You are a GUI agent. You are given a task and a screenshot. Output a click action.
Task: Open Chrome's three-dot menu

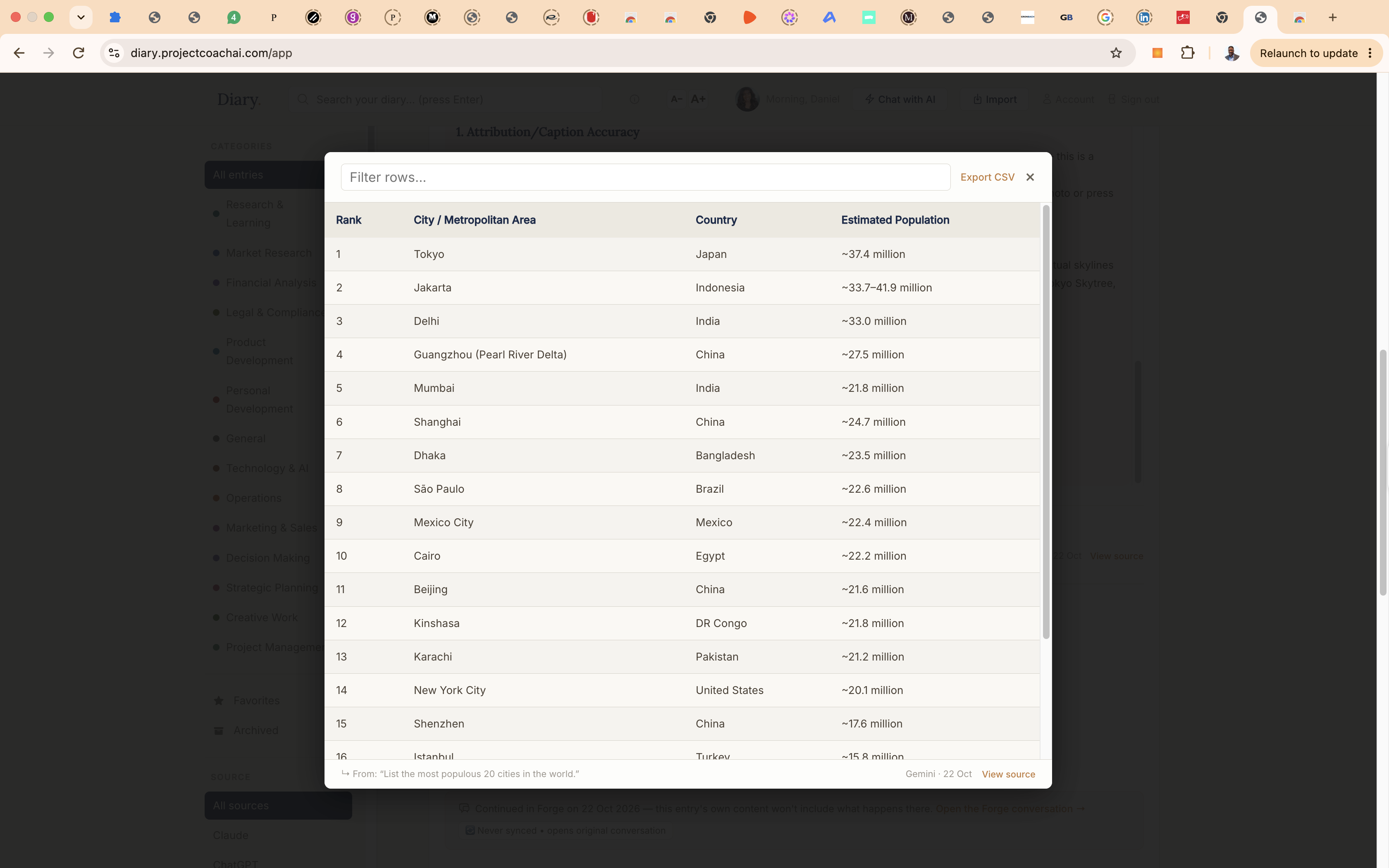1371,53
